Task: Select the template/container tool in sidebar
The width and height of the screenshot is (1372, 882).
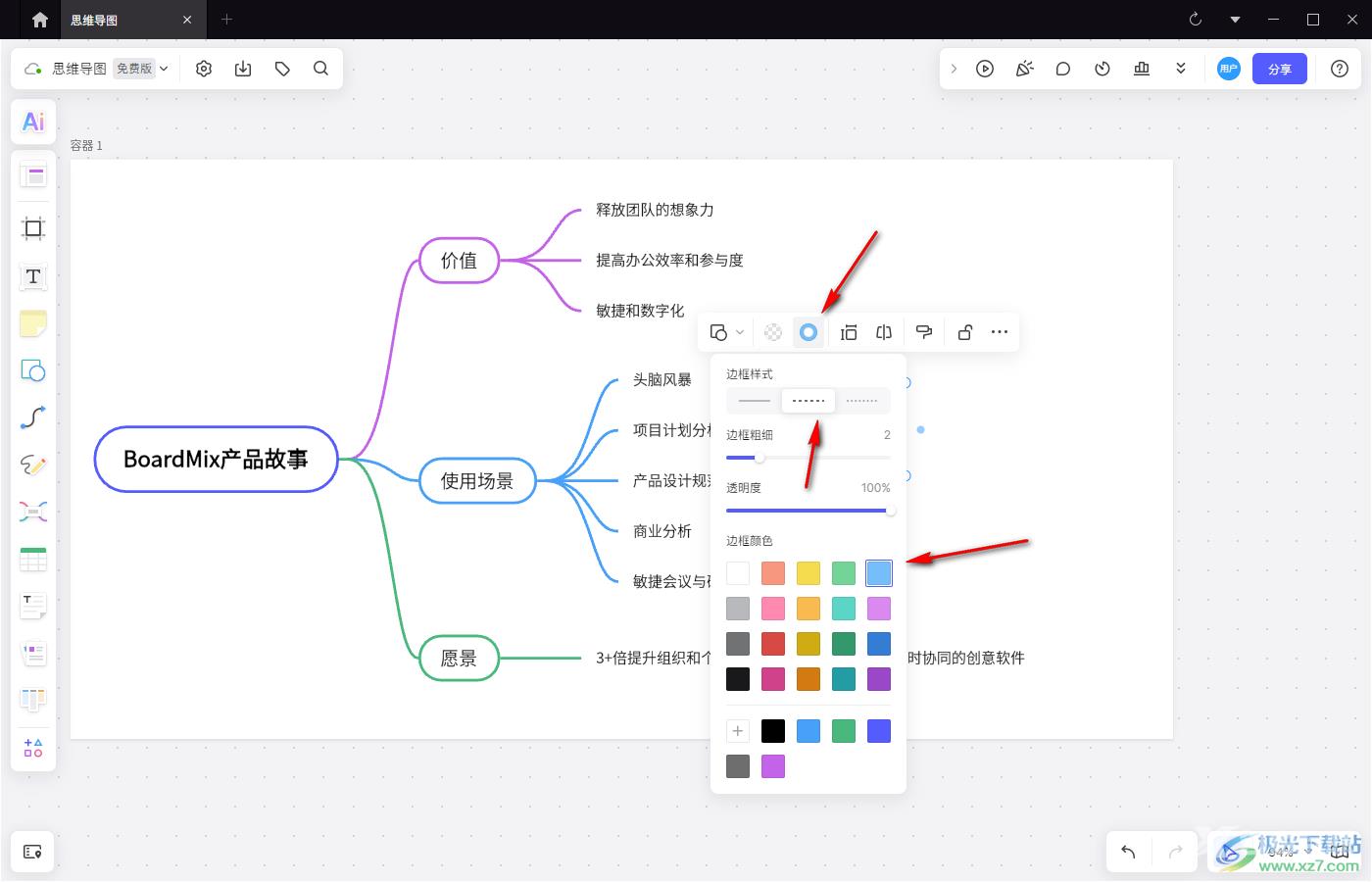Action: (x=33, y=176)
